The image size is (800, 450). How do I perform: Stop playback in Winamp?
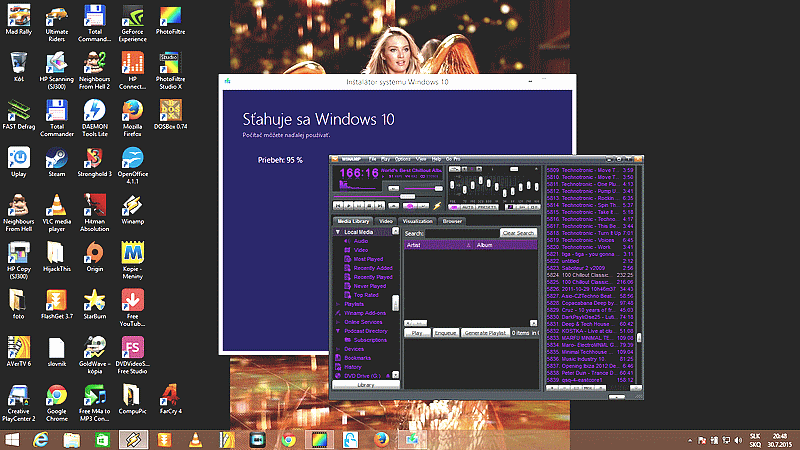[369, 206]
